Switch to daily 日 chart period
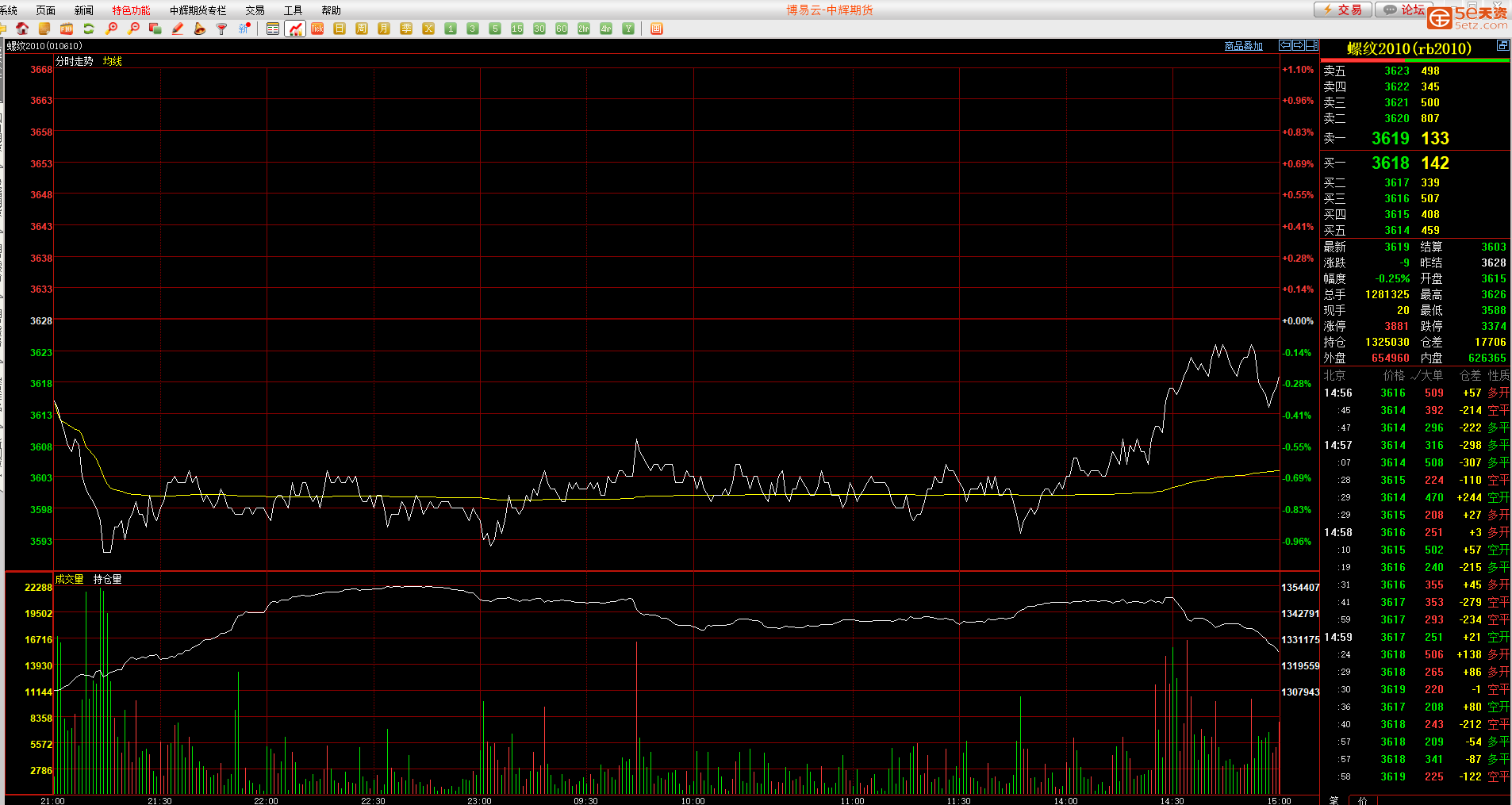Screen dimensions: 1512x805 pos(340,29)
